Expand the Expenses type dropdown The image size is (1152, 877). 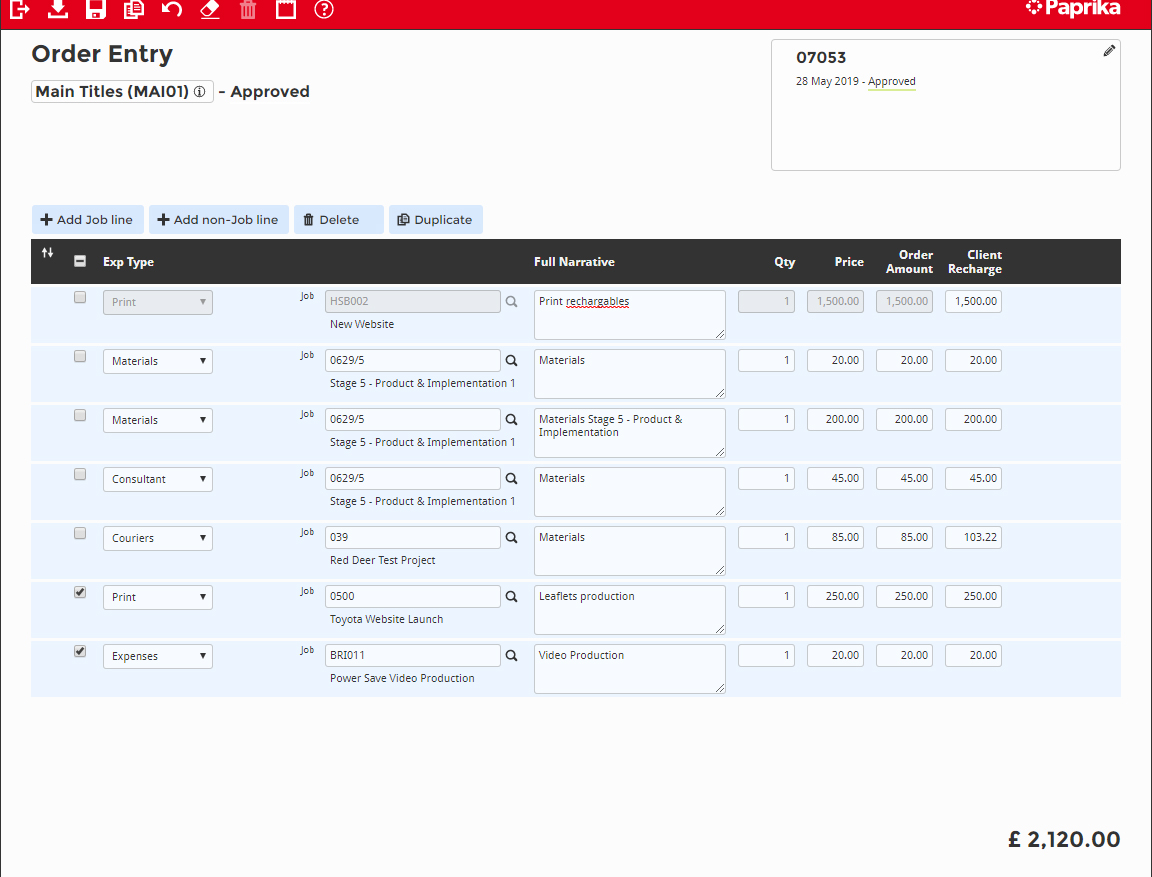click(x=158, y=656)
